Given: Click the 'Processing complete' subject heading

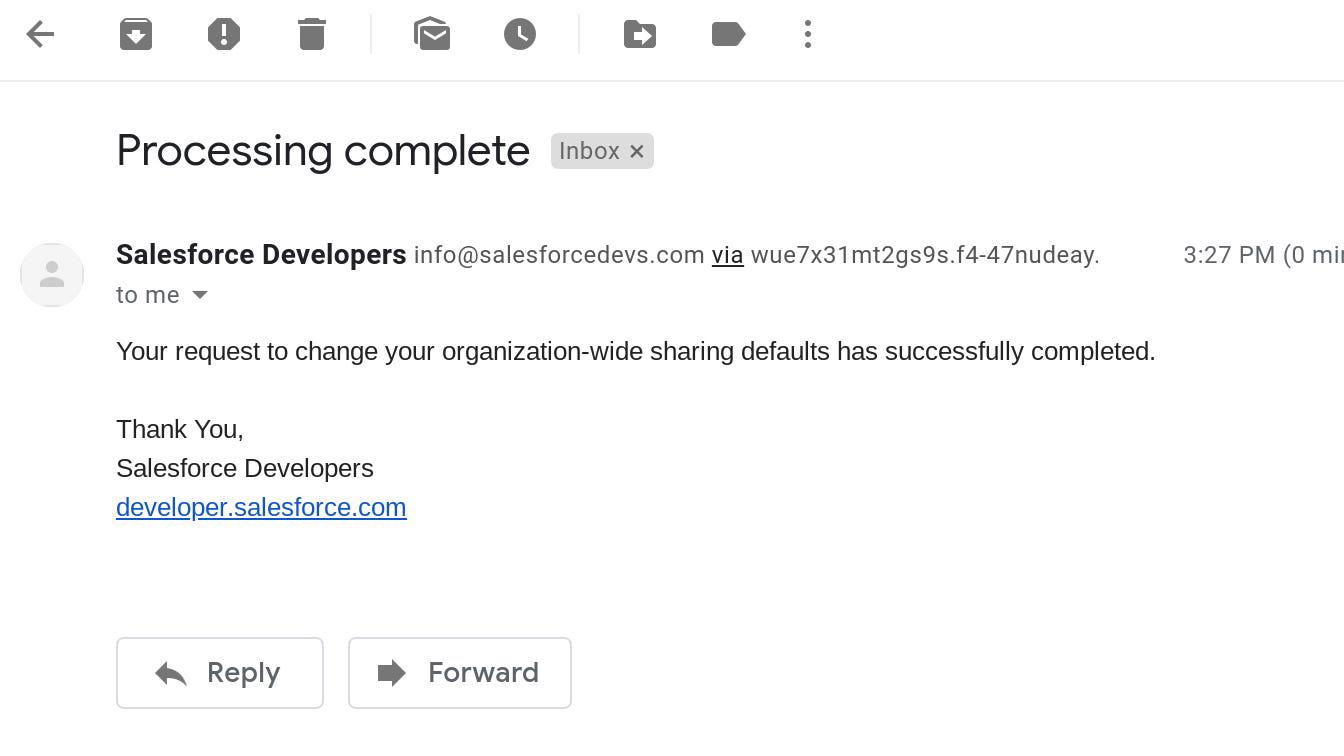Looking at the screenshot, I should click(323, 151).
